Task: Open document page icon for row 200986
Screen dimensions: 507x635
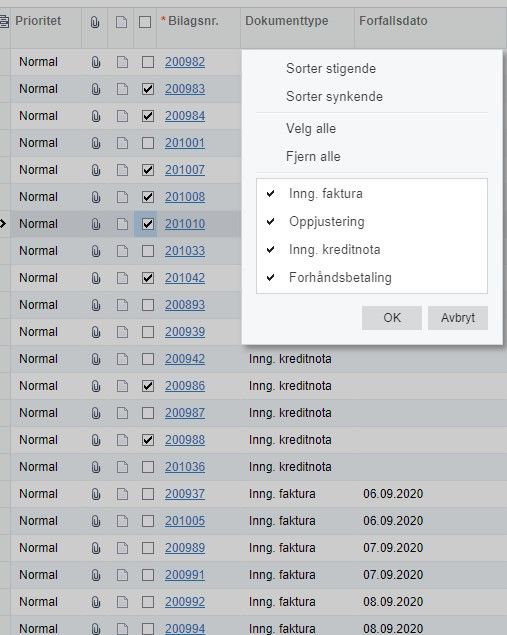Action: [x=122, y=386]
